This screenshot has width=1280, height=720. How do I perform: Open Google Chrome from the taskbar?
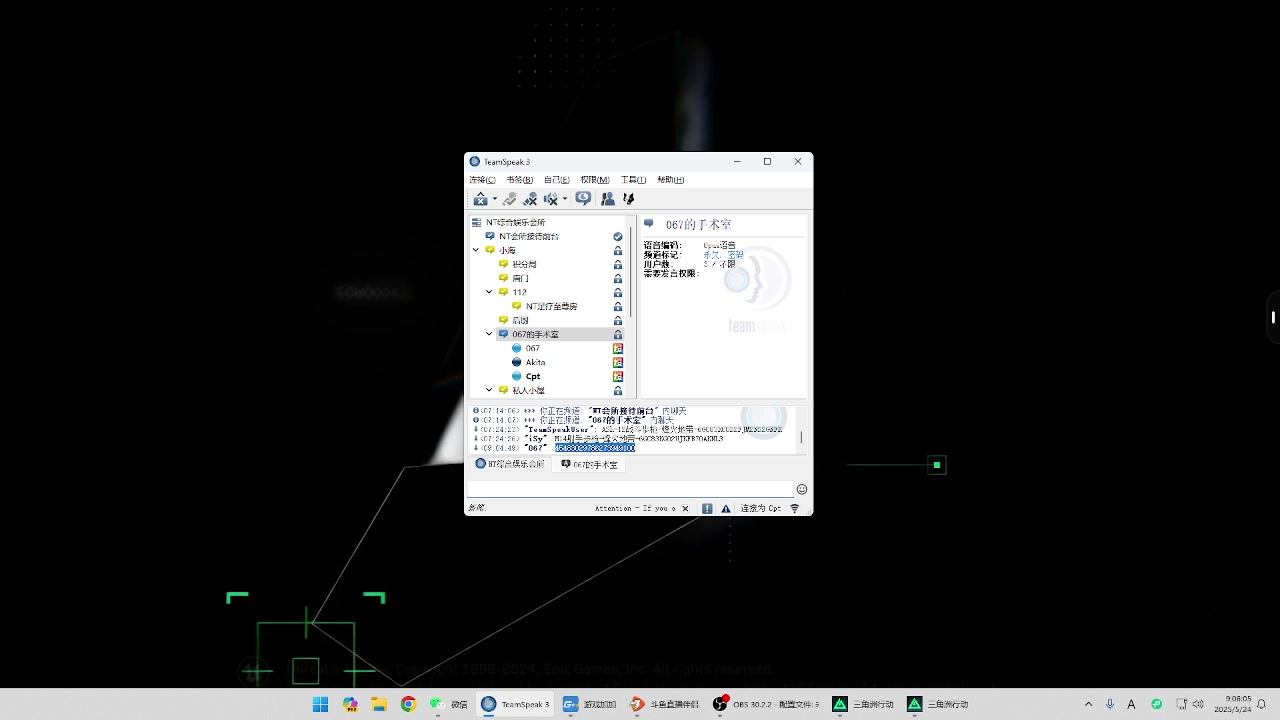(x=408, y=704)
